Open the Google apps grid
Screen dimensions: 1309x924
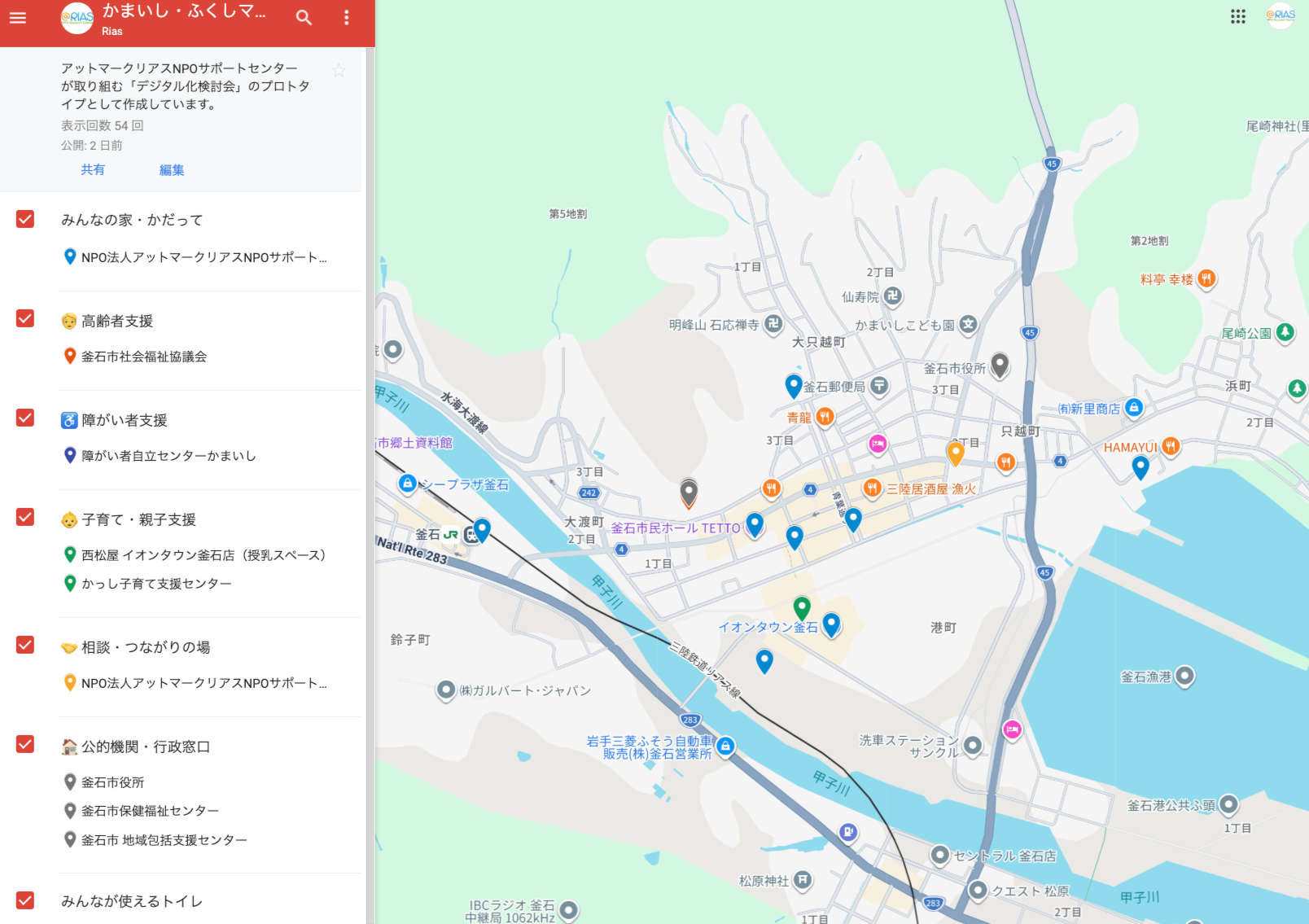click(x=1237, y=16)
